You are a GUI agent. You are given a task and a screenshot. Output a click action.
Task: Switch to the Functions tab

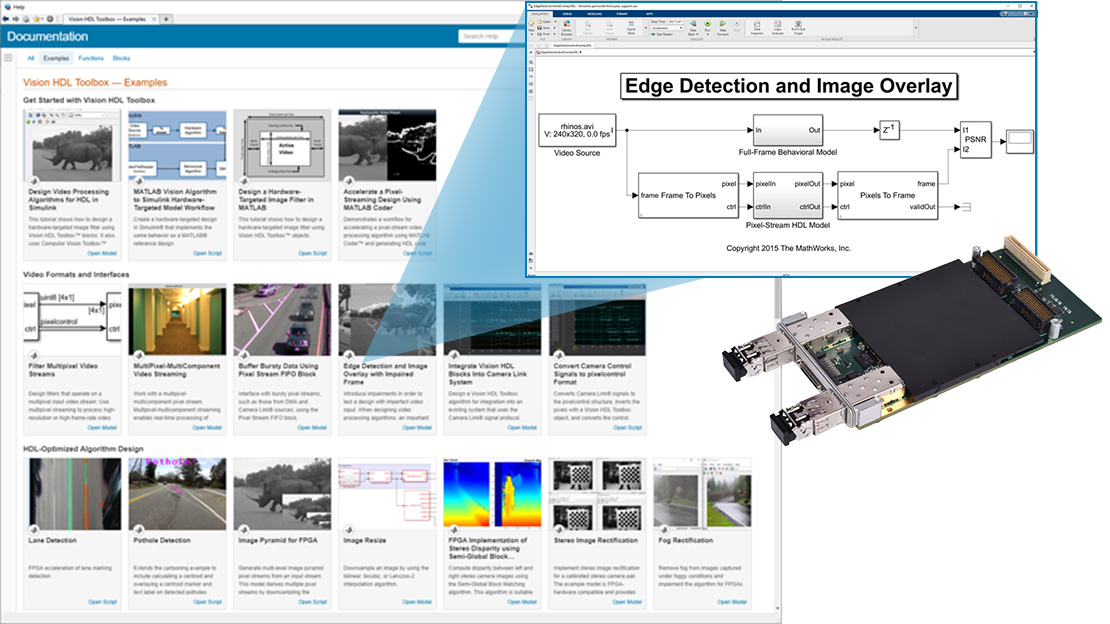[x=91, y=59]
